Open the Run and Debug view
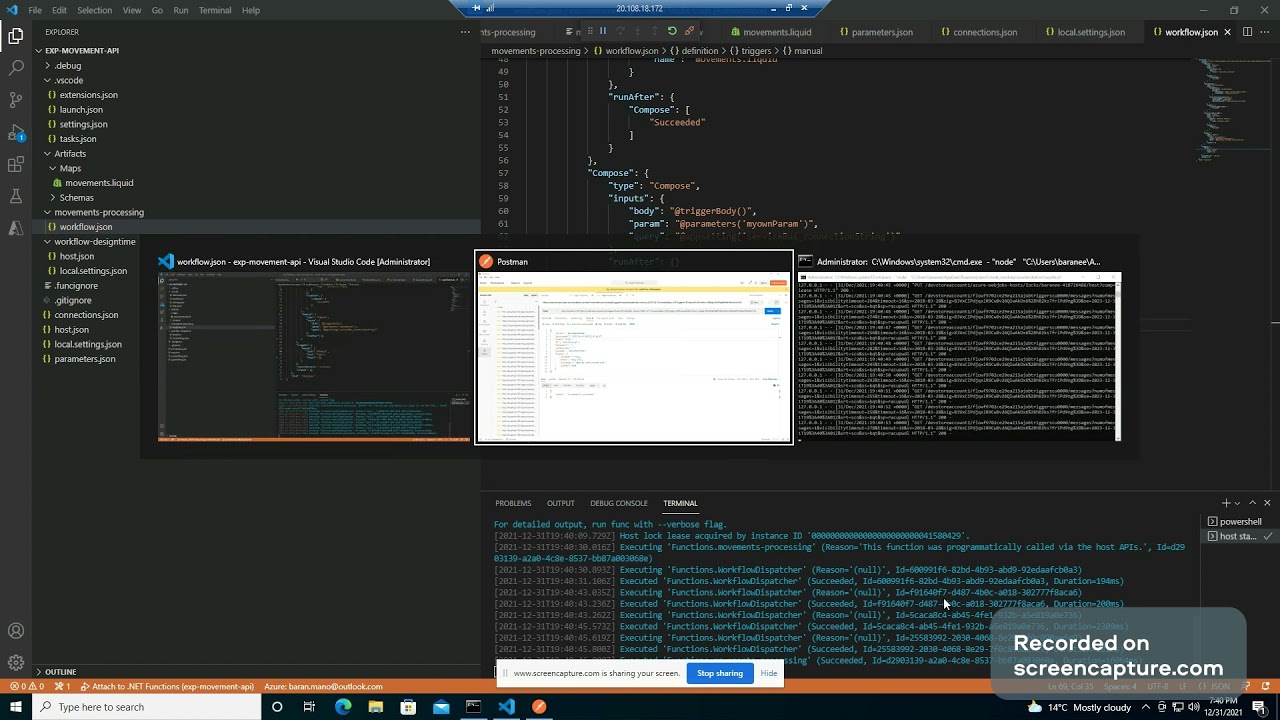This screenshot has width=1280, height=720. [x=16, y=132]
